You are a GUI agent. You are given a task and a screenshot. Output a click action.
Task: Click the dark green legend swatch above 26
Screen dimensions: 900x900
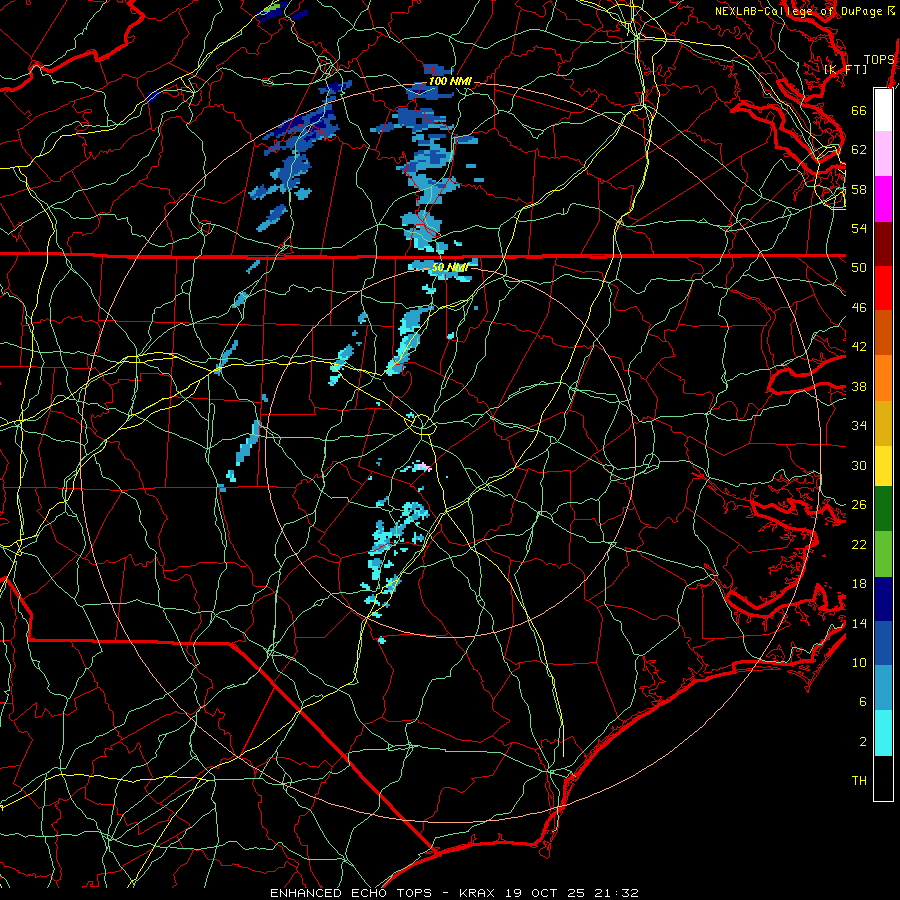[x=883, y=509]
